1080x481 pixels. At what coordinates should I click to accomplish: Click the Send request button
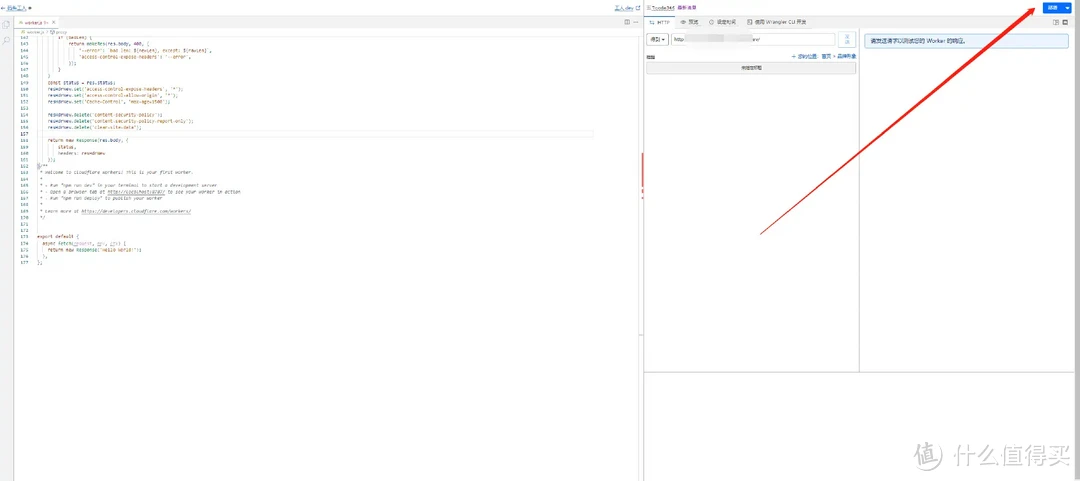coord(847,40)
